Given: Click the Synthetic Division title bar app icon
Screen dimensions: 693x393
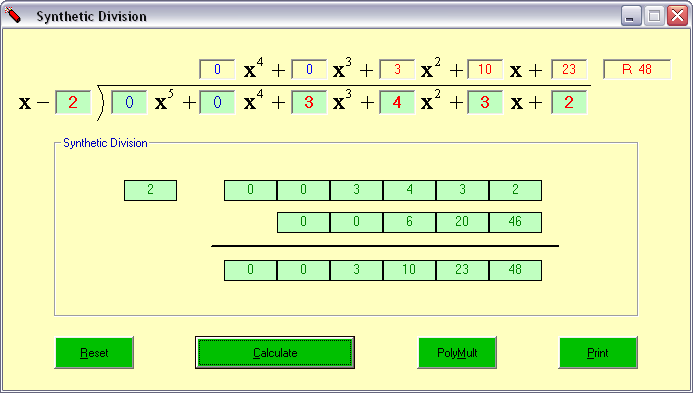Looking at the screenshot, I should click(x=13, y=16).
